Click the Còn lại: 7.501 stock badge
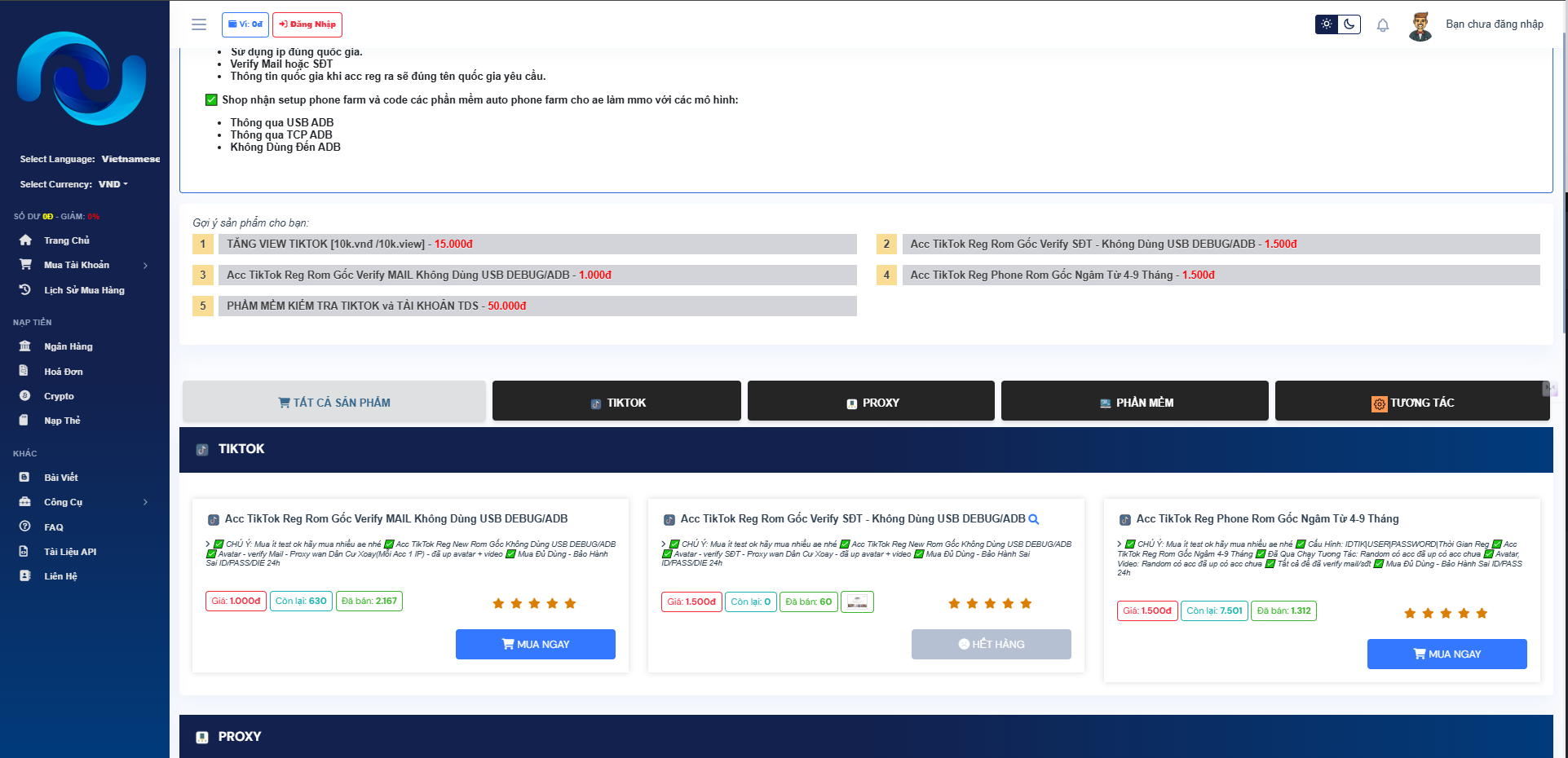 pos(1214,610)
